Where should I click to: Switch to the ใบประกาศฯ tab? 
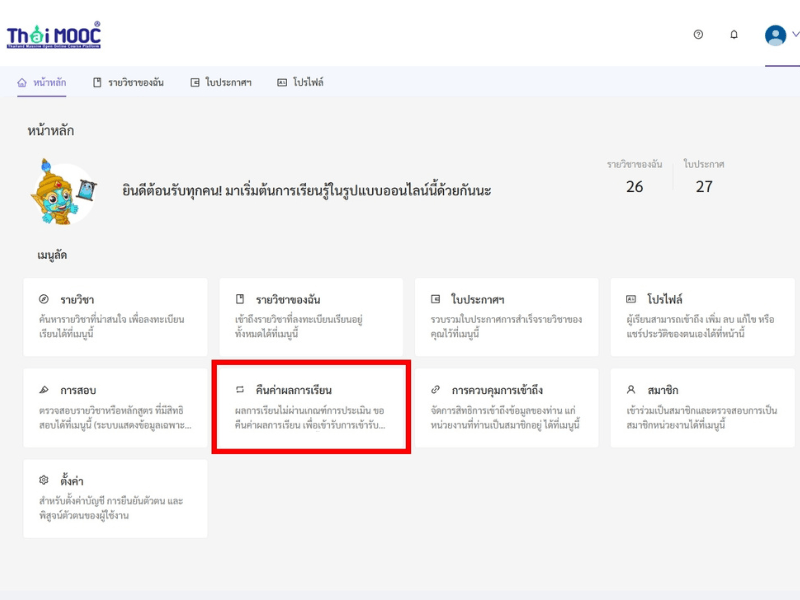(x=221, y=82)
